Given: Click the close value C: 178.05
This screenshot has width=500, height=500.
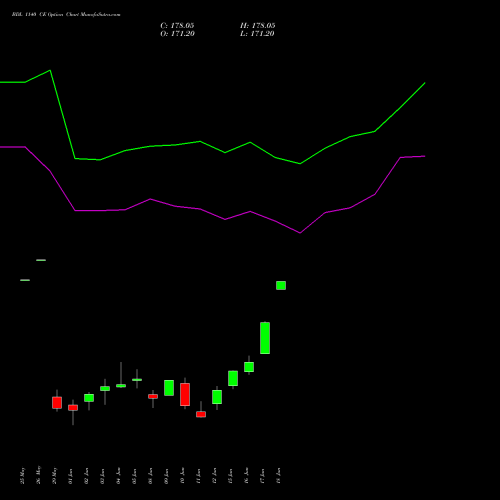Looking at the screenshot, I should click(177, 26).
